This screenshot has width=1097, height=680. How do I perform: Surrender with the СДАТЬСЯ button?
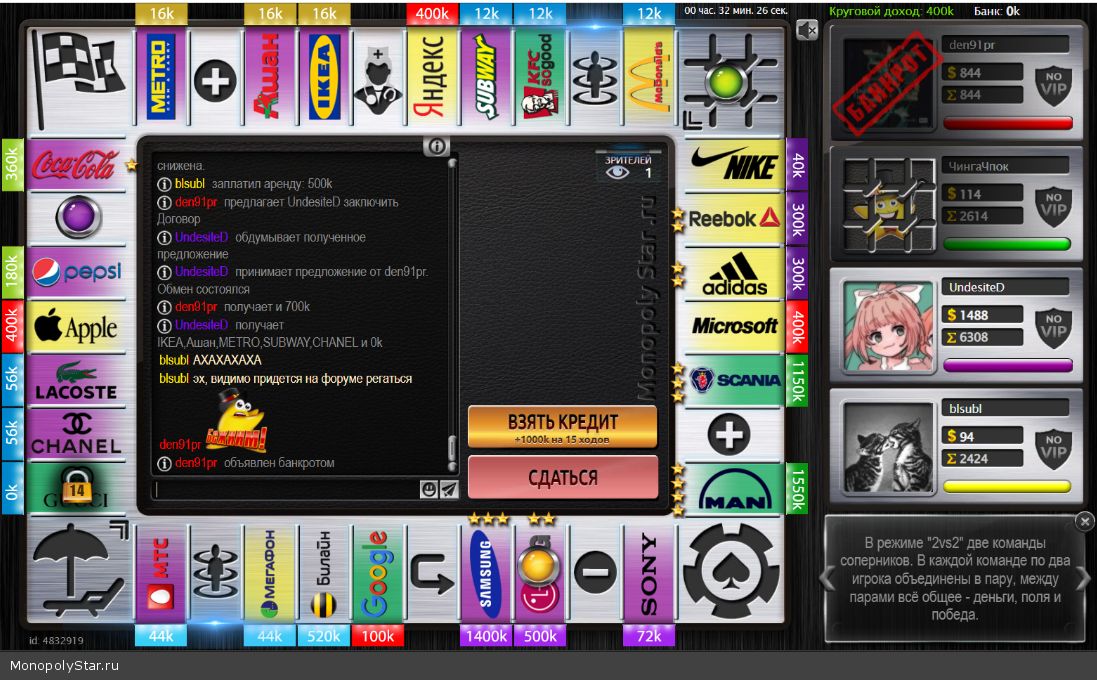coord(562,477)
